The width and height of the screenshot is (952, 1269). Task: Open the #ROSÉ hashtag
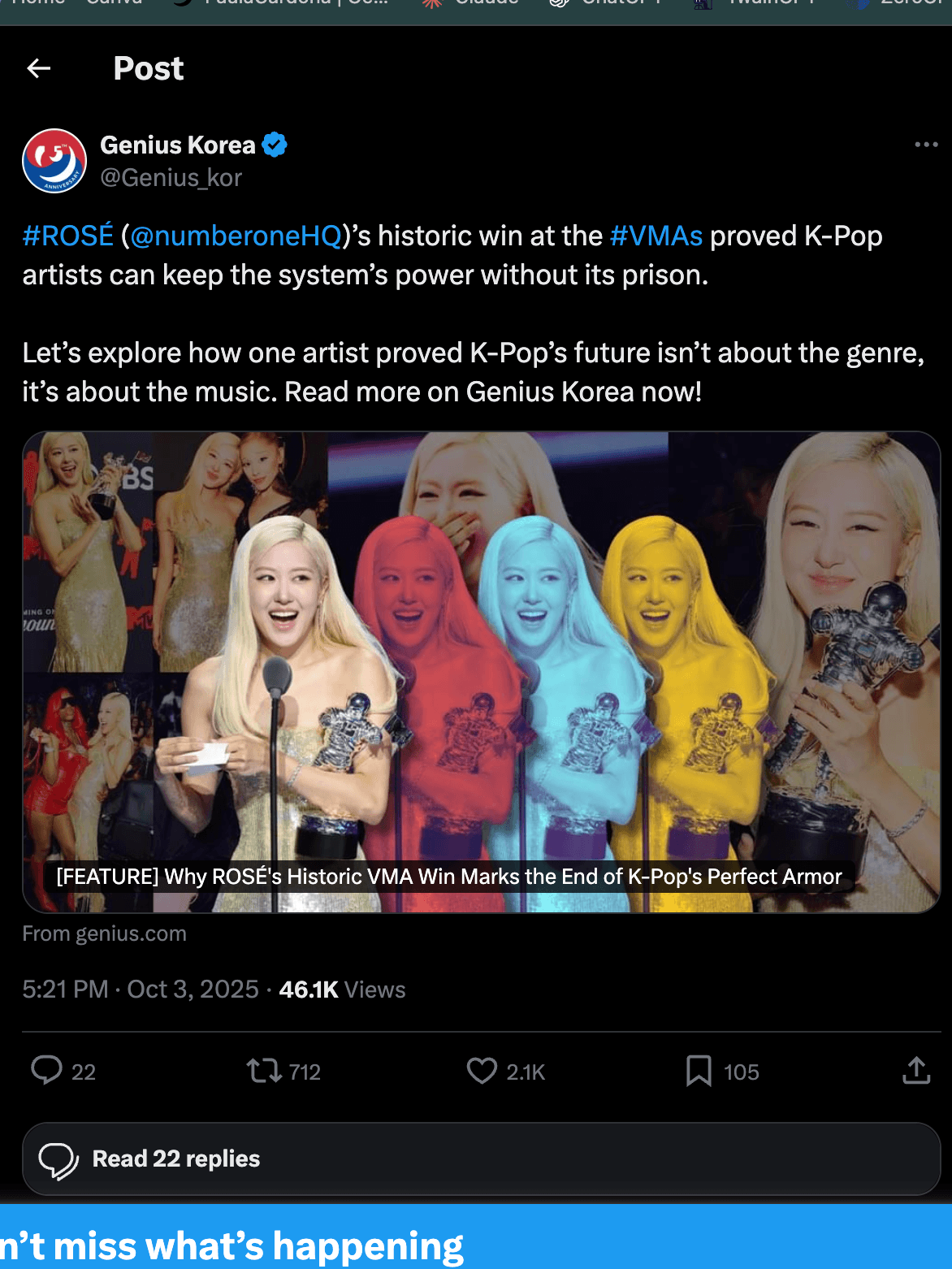coord(68,236)
